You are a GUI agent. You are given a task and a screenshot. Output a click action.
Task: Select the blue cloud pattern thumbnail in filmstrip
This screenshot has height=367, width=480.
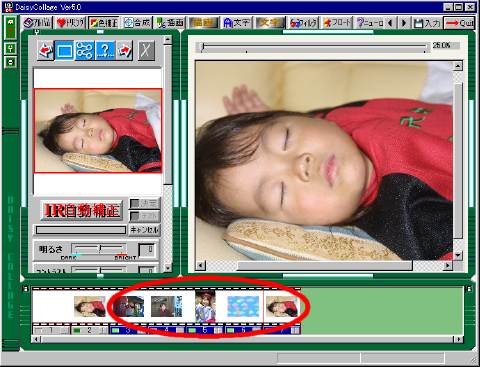click(243, 306)
